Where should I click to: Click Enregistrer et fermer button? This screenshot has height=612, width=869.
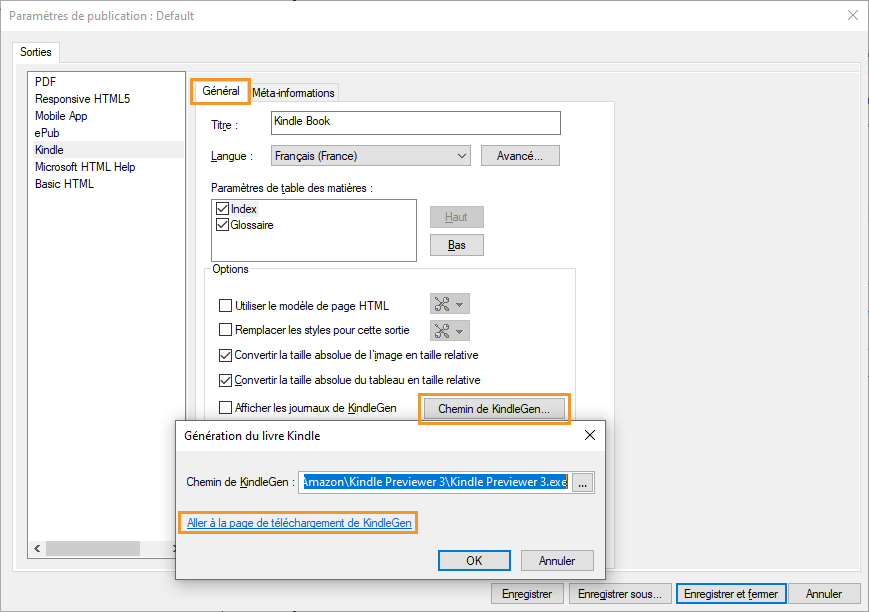pyautogui.click(x=730, y=594)
